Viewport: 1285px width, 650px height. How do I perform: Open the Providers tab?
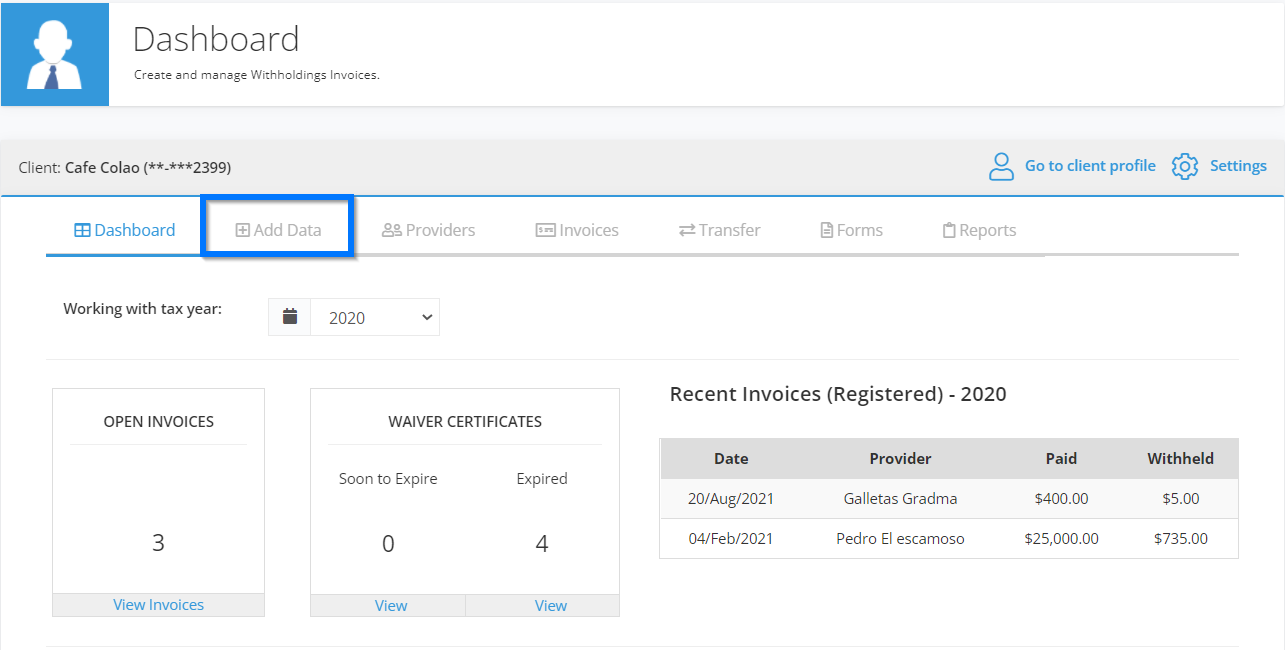click(x=429, y=230)
